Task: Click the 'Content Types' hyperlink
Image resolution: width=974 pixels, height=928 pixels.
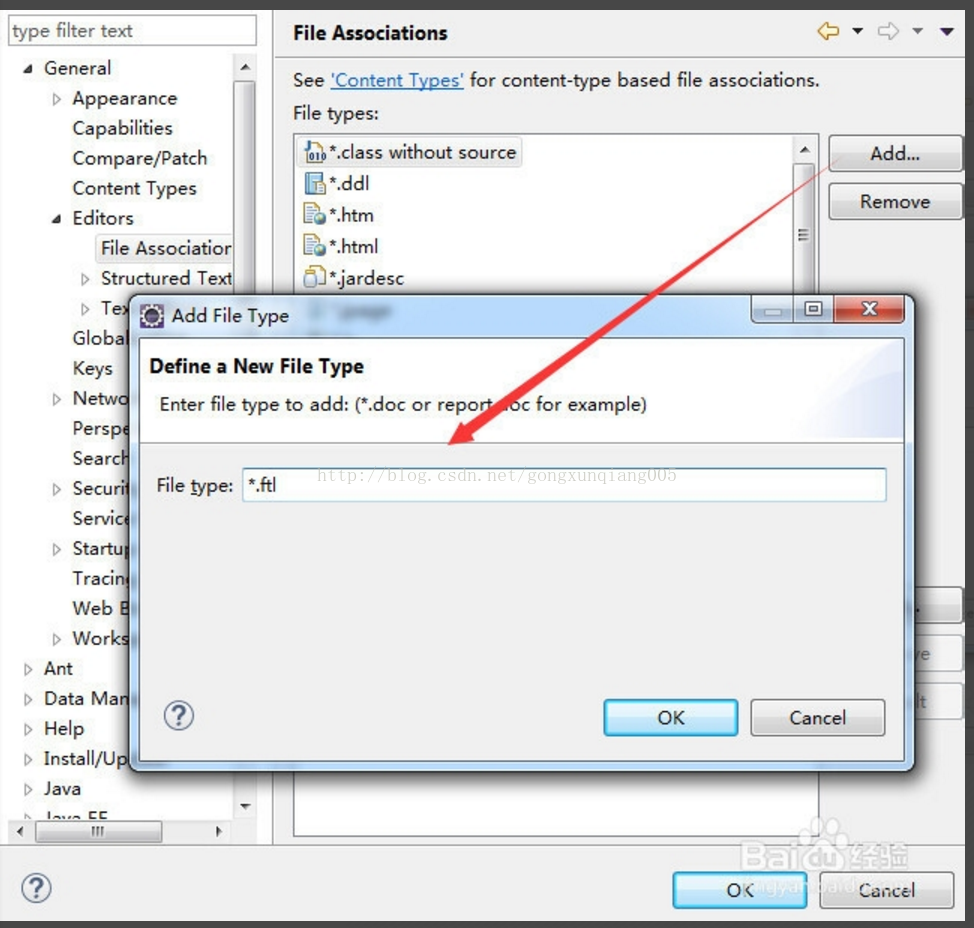Action: (397, 80)
